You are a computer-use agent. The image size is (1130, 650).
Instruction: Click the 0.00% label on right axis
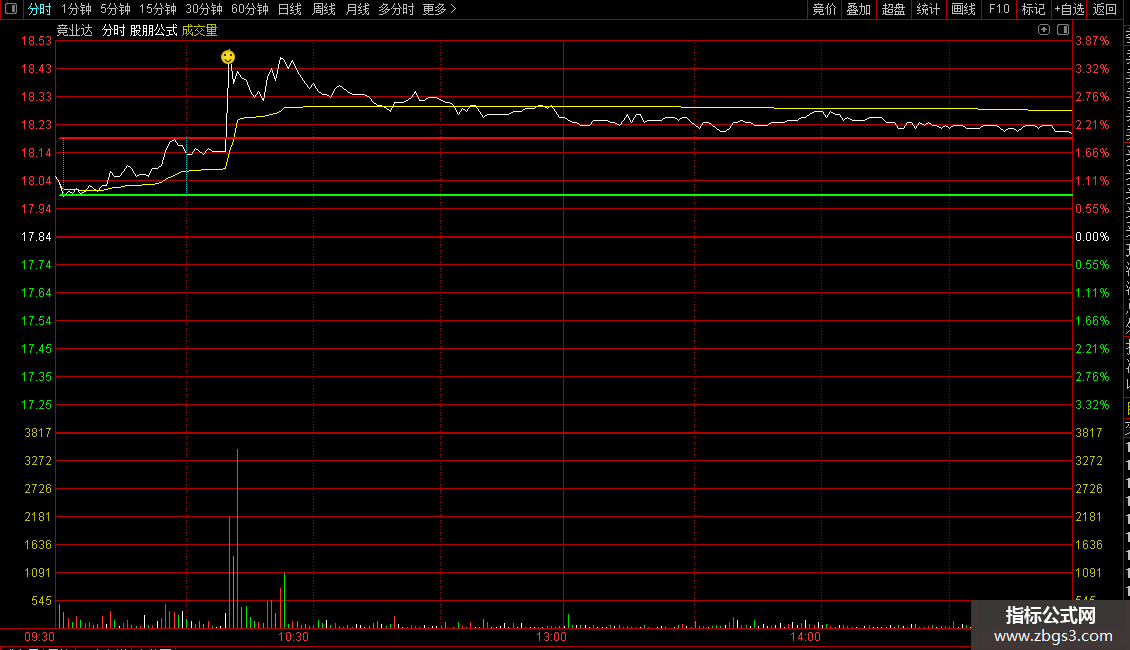point(1093,237)
